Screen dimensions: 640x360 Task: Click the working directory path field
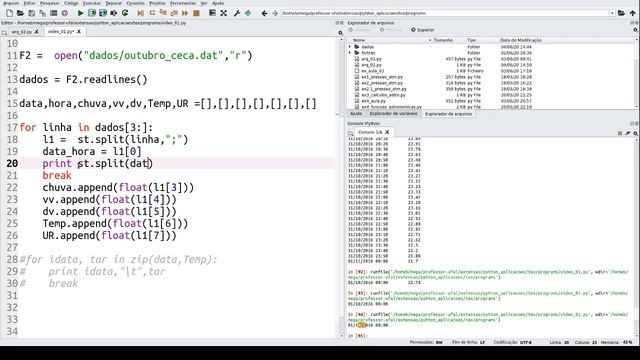click(x=445, y=13)
